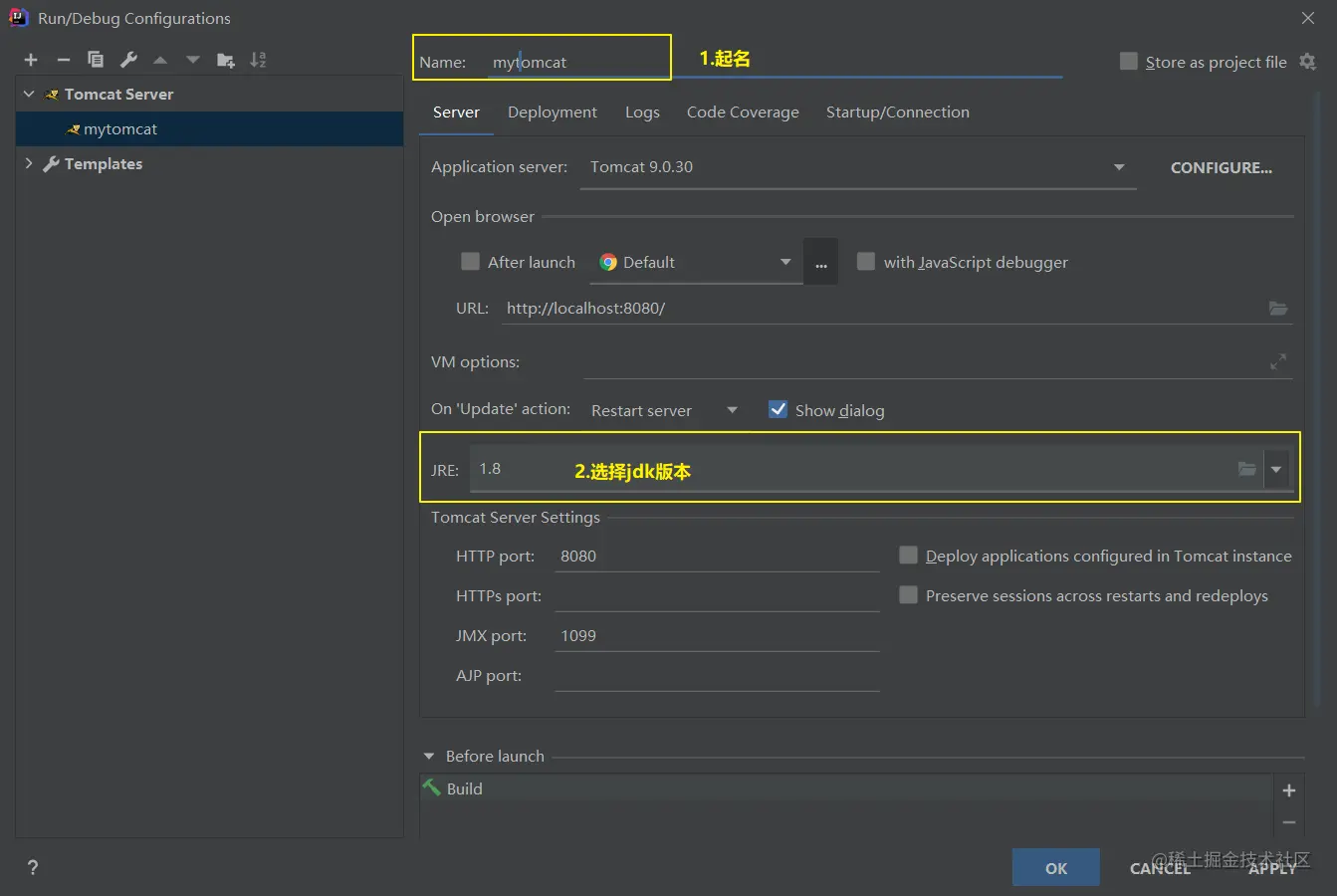Switch to the Server tab
This screenshot has height=896, width=1337.
pyautogui.click(x=456, y=112)
